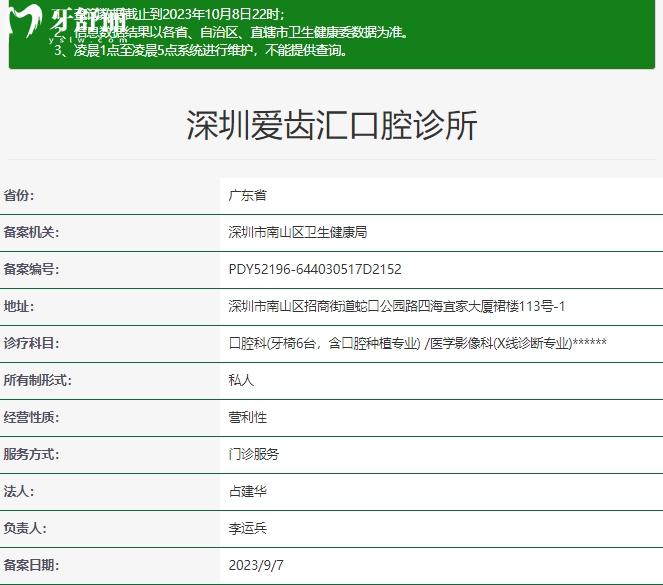Click the 经营性质 label
663x585 pixels.
(31, 417)
